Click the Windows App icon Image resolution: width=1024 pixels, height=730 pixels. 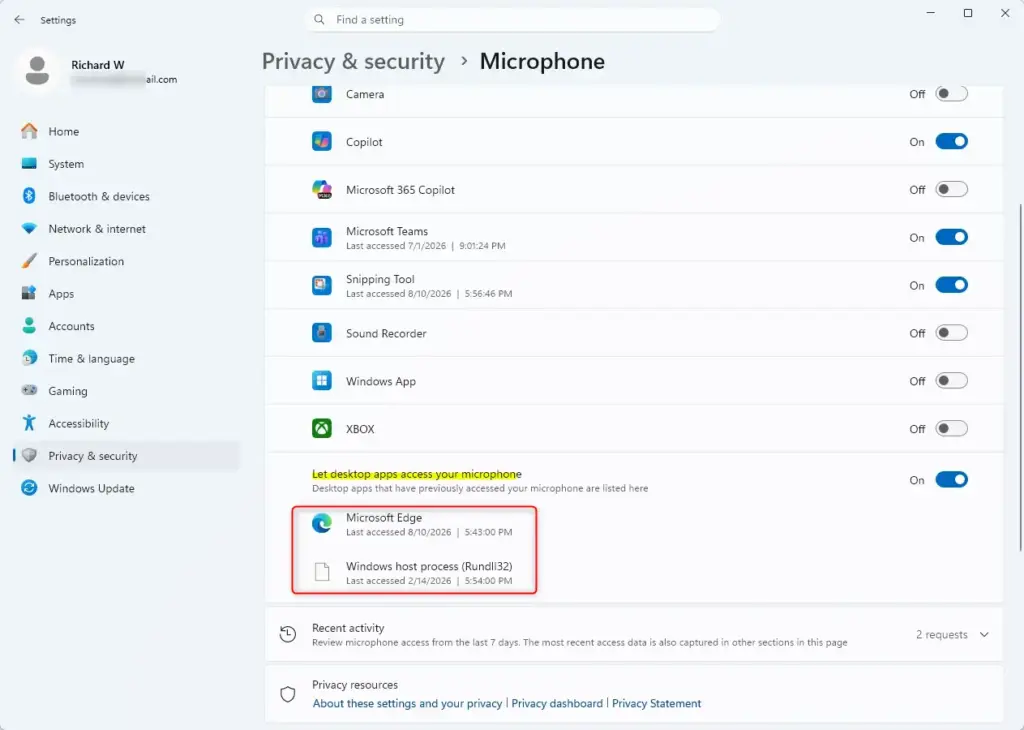click(x=321, y=381)
